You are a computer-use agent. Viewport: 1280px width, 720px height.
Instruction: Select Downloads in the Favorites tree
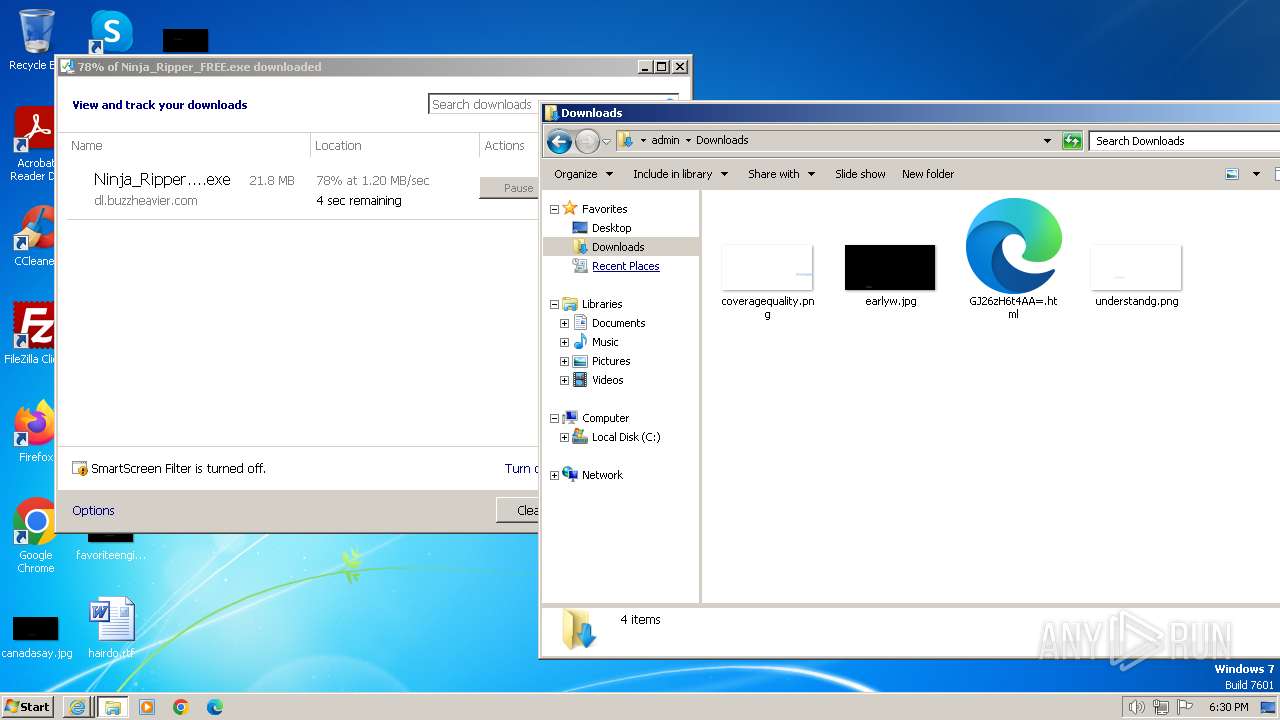pos(618,247)
